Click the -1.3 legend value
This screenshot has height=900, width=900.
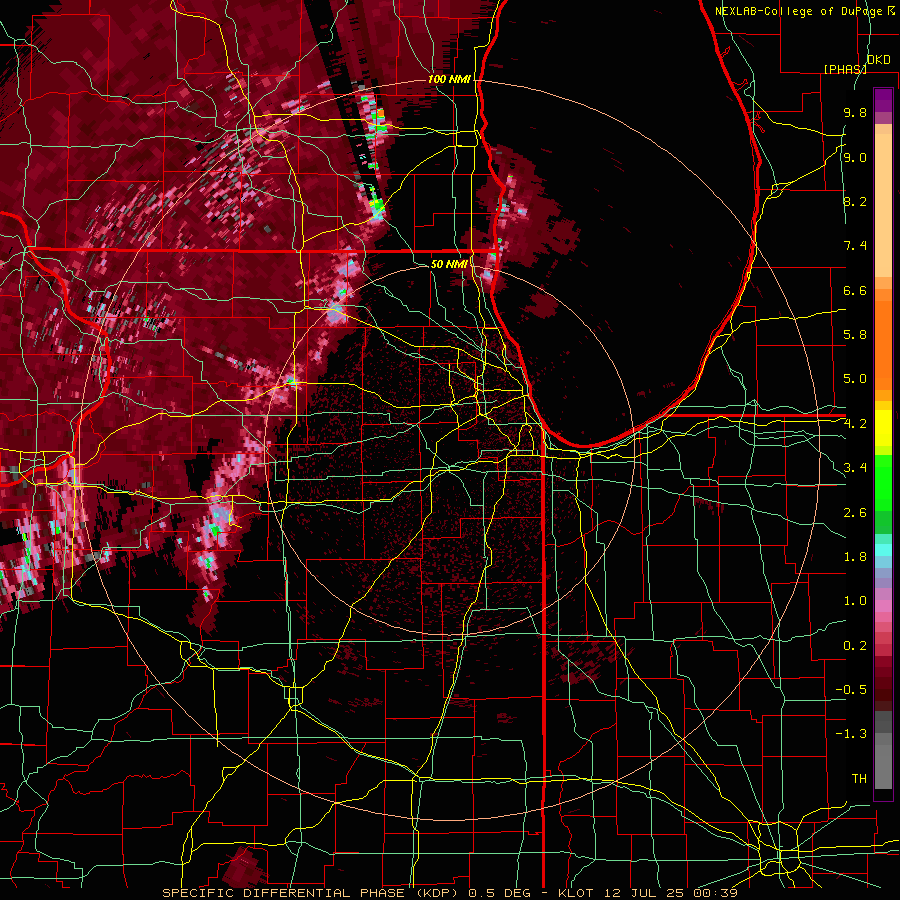tap(851, 734)
